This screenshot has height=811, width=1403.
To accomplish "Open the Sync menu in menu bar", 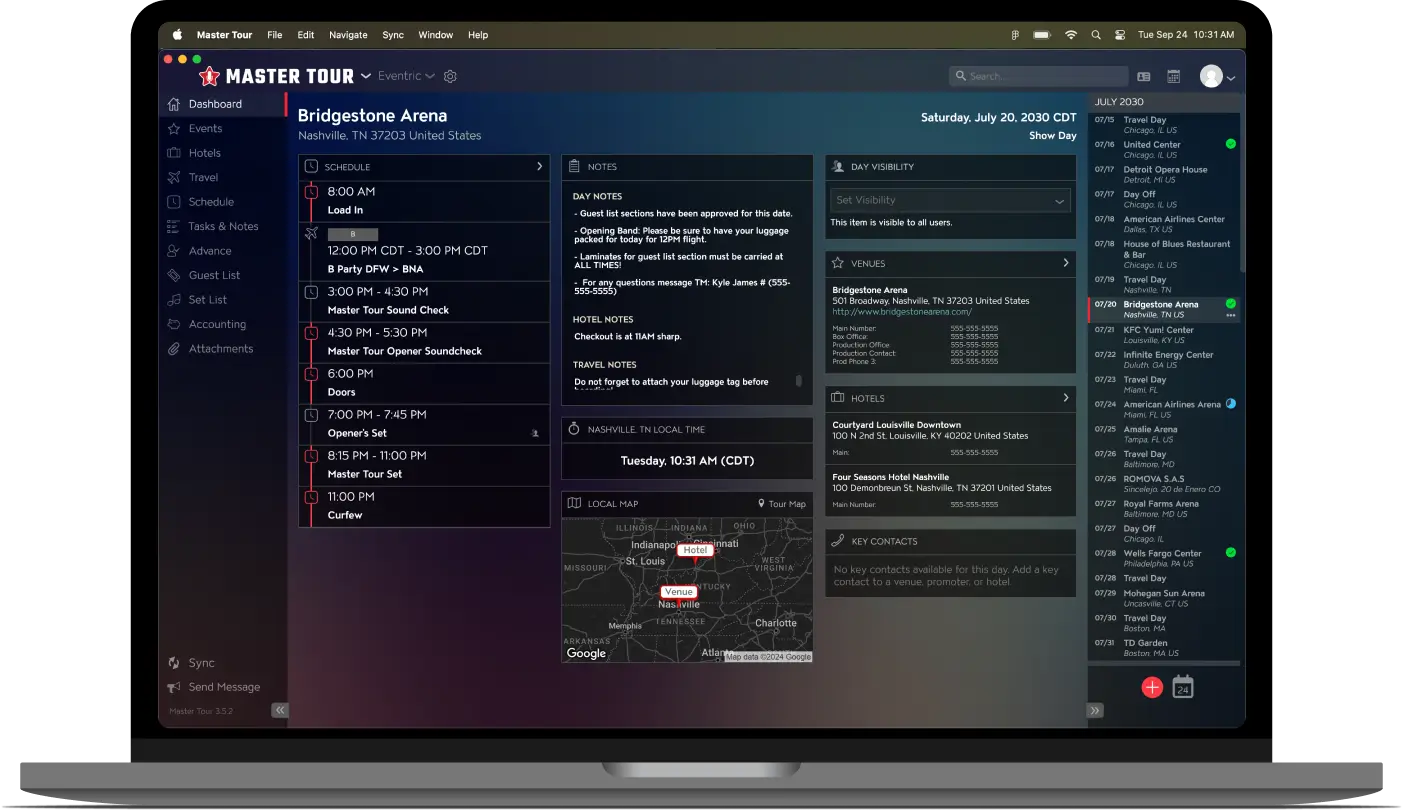I will [393, 35].
